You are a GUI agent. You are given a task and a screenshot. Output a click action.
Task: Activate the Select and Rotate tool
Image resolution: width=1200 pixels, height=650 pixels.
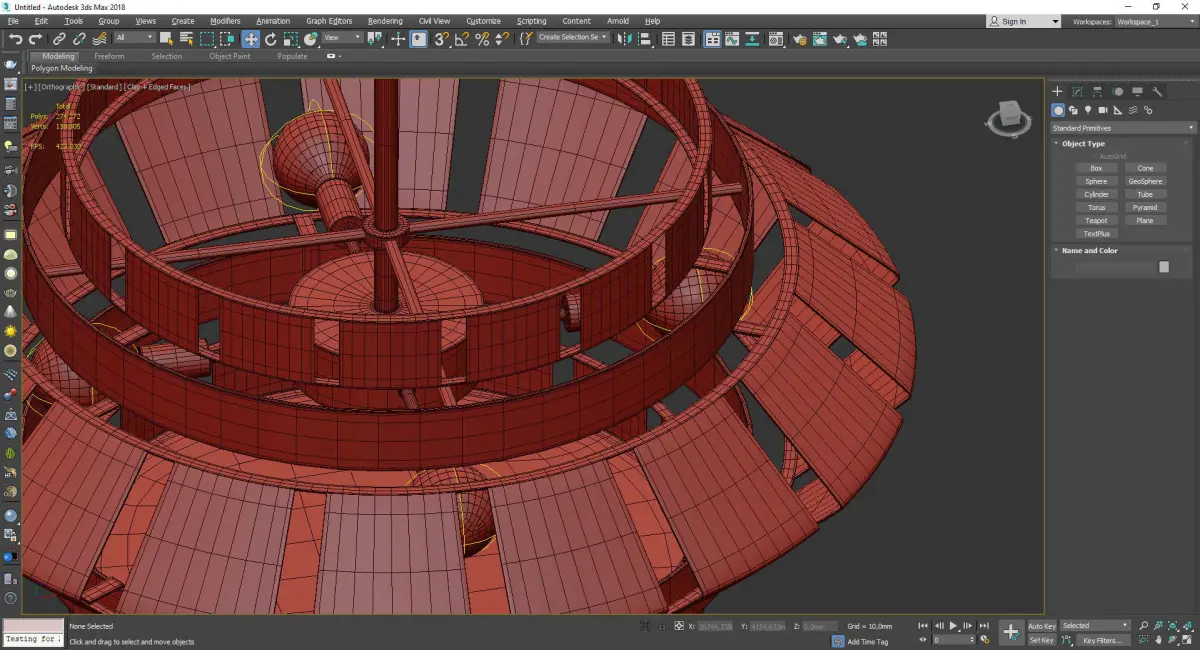click(x=270, y=39)
